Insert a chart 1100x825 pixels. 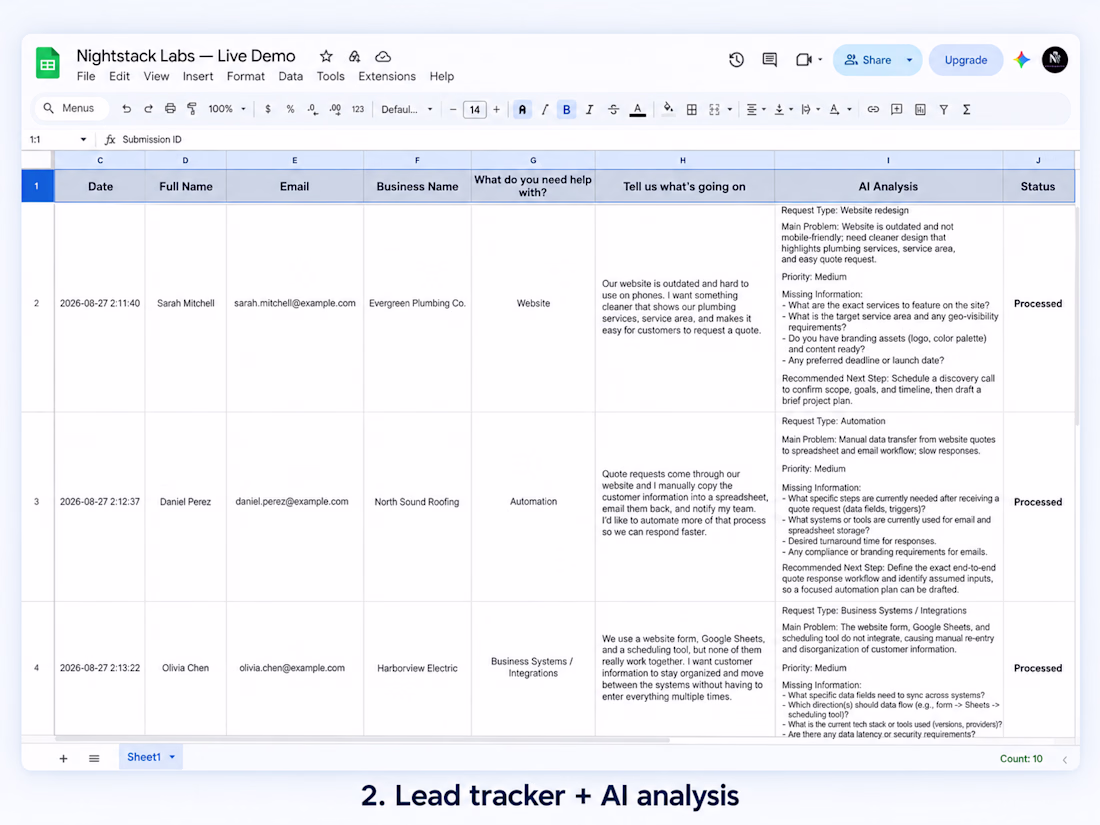[920, 109]
